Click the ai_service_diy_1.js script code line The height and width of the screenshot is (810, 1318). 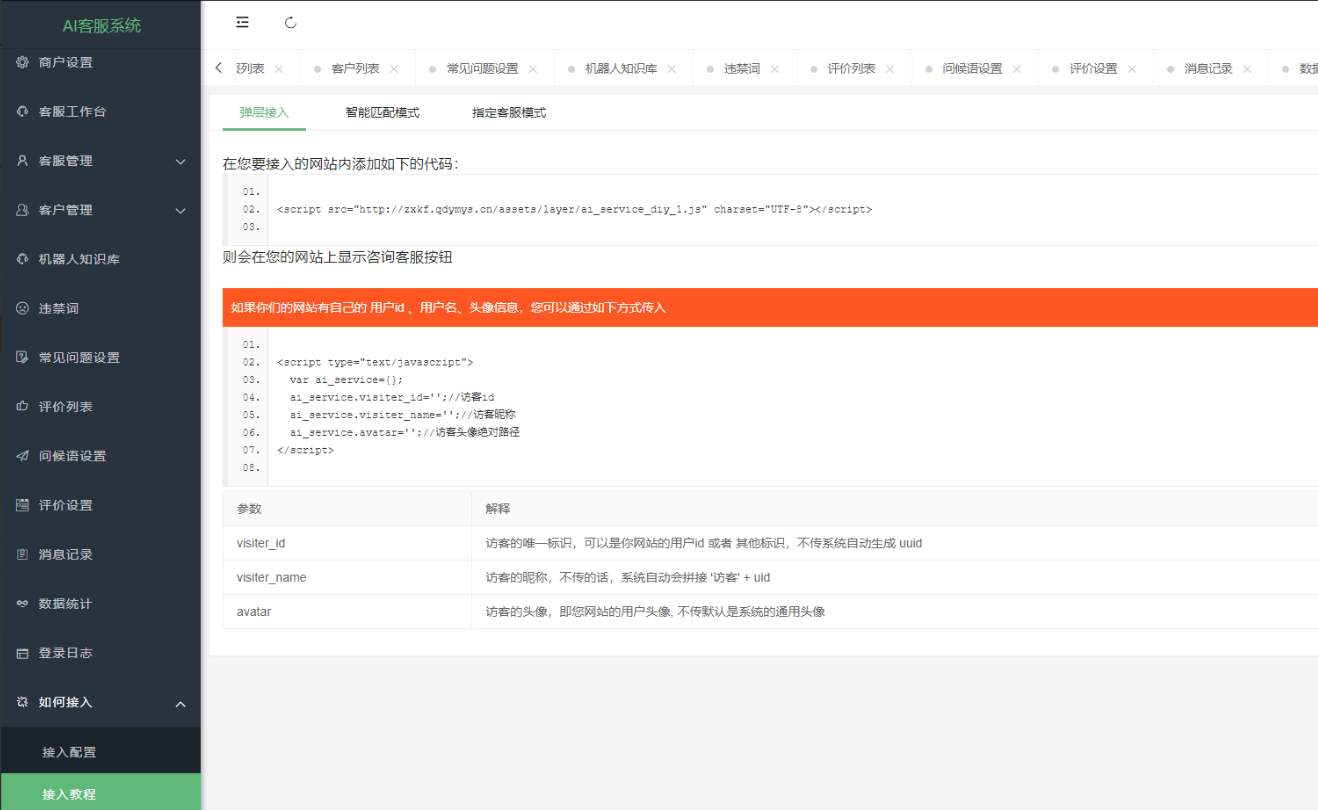point(574,210)
